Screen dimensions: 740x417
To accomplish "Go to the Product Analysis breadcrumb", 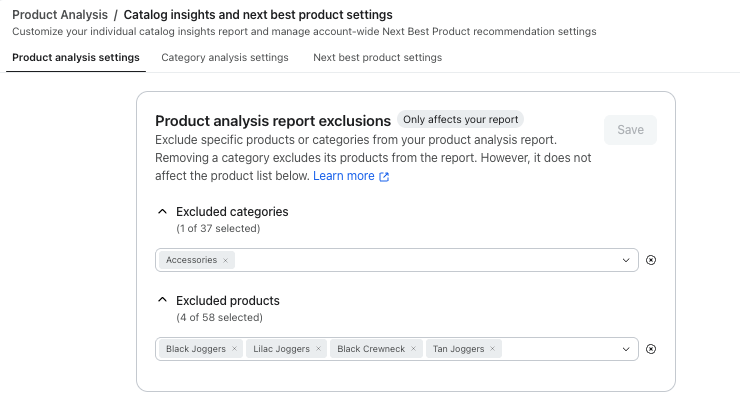I will (x=60, y=15).
